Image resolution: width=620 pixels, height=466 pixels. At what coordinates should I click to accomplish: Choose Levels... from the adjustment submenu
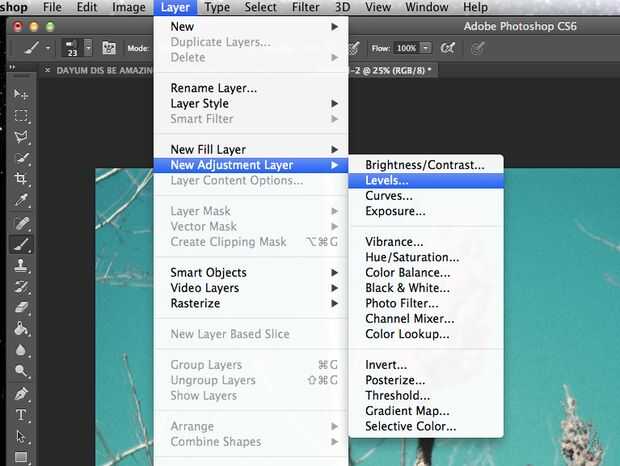point(387,181)
